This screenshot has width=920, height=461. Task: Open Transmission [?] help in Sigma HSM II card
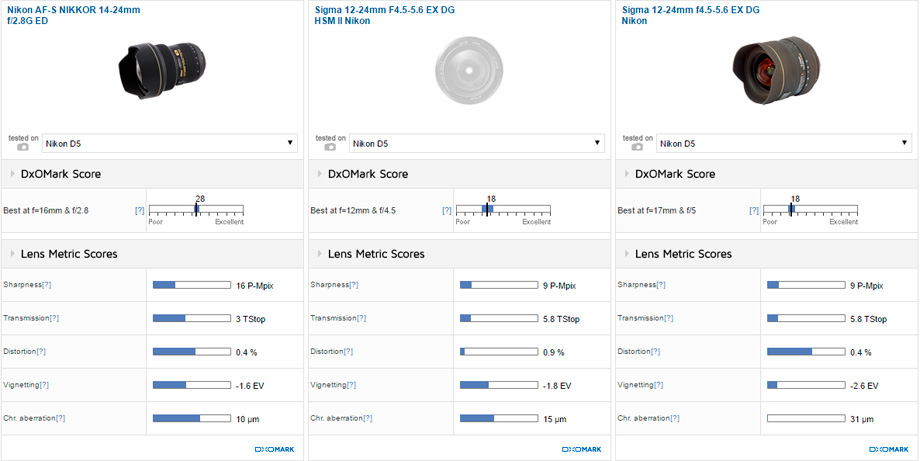coord(361,318)
